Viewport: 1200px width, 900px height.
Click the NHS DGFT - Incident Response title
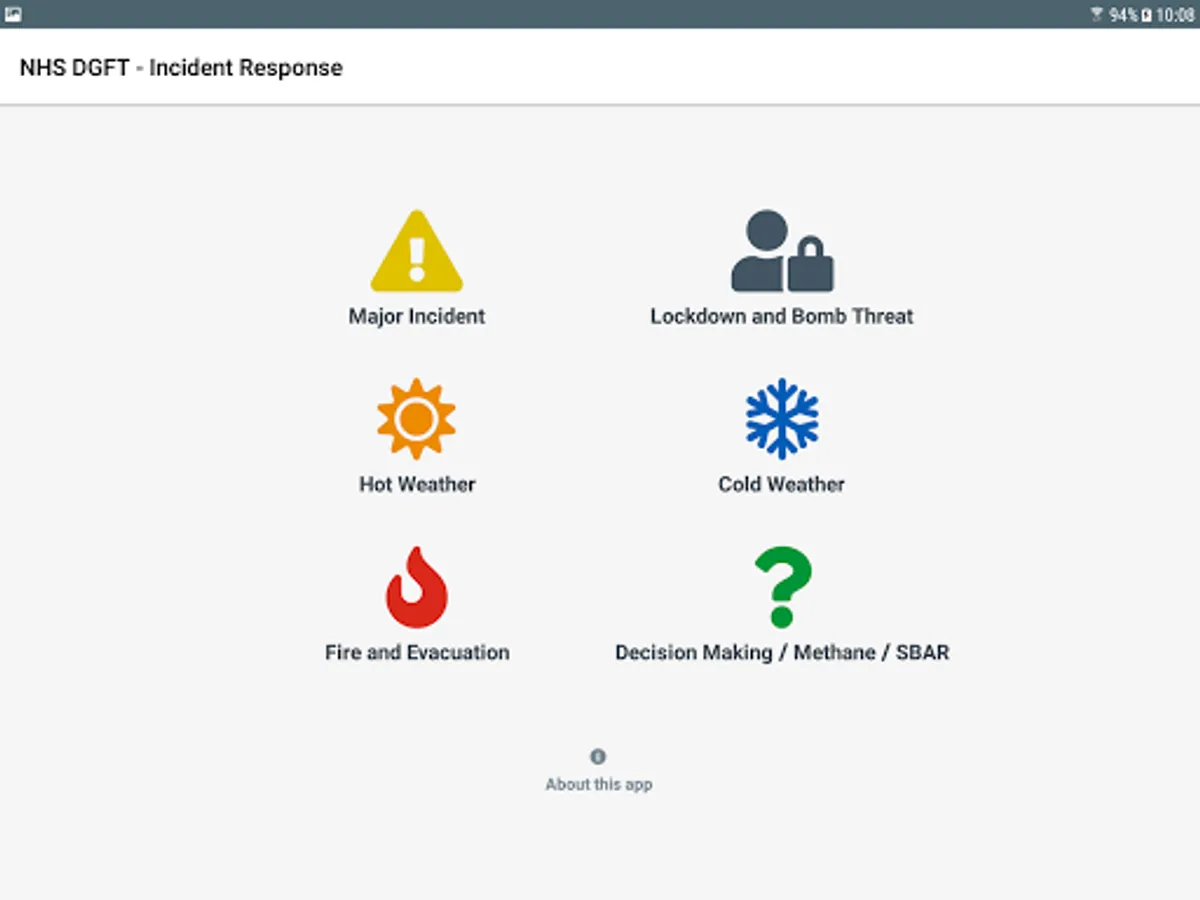181,68
